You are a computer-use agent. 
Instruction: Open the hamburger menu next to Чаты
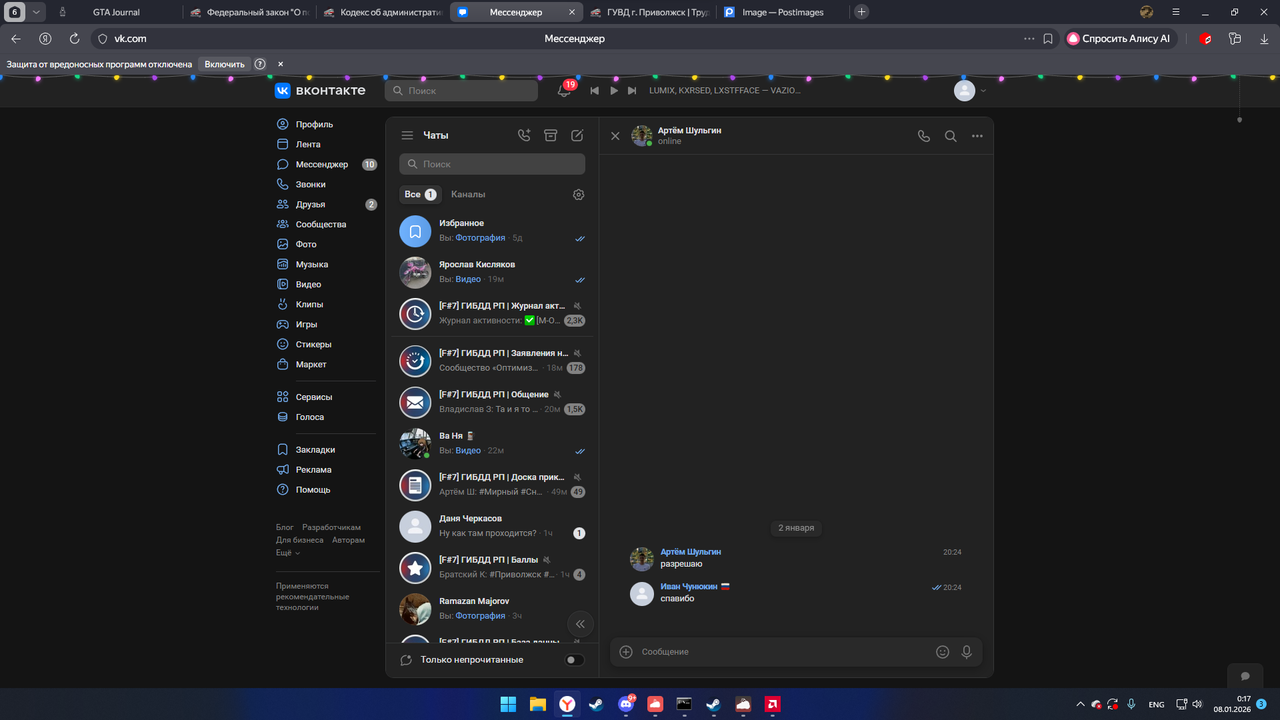(x=407, y=136)
